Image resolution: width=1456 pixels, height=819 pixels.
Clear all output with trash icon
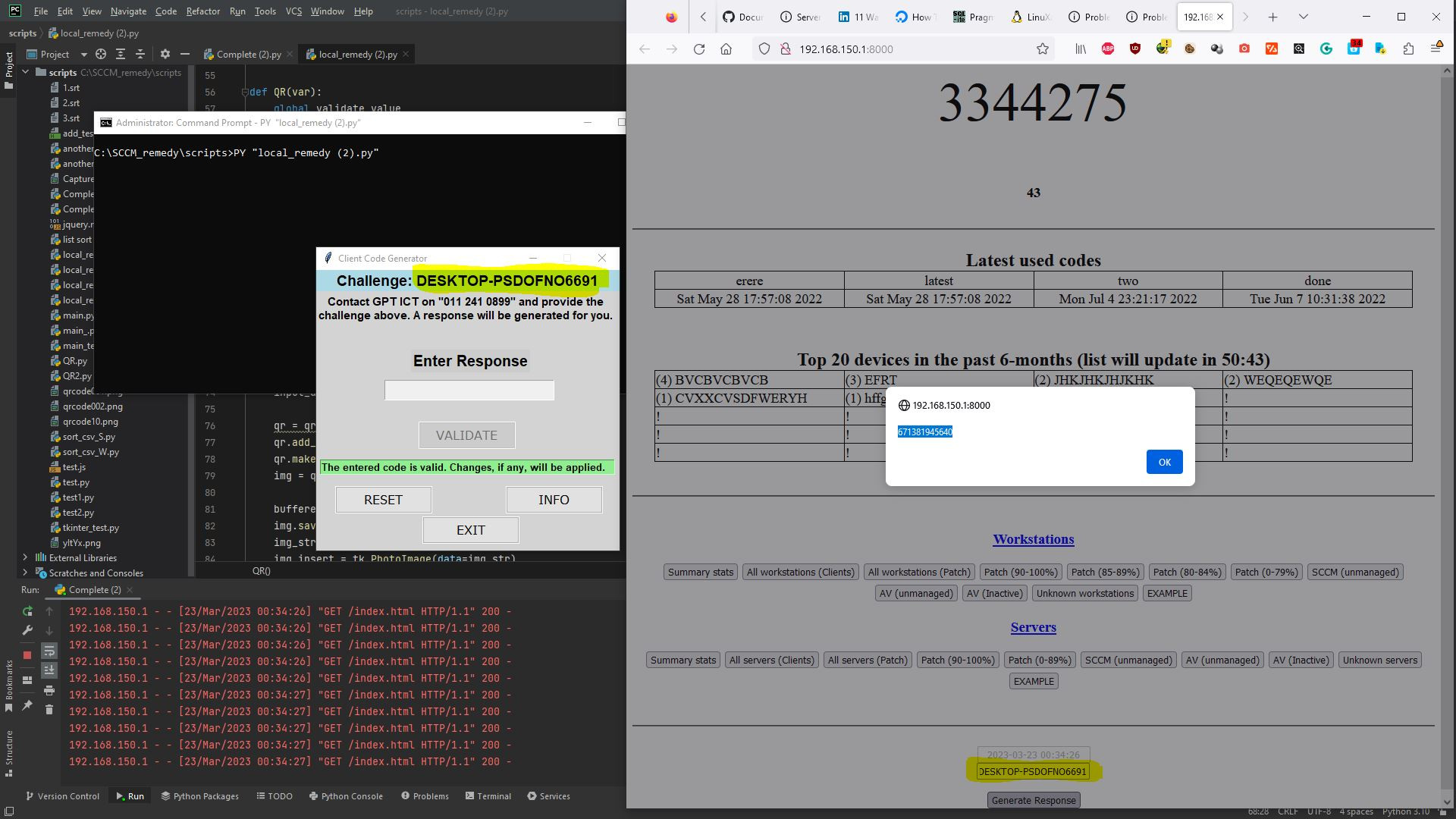49,709
